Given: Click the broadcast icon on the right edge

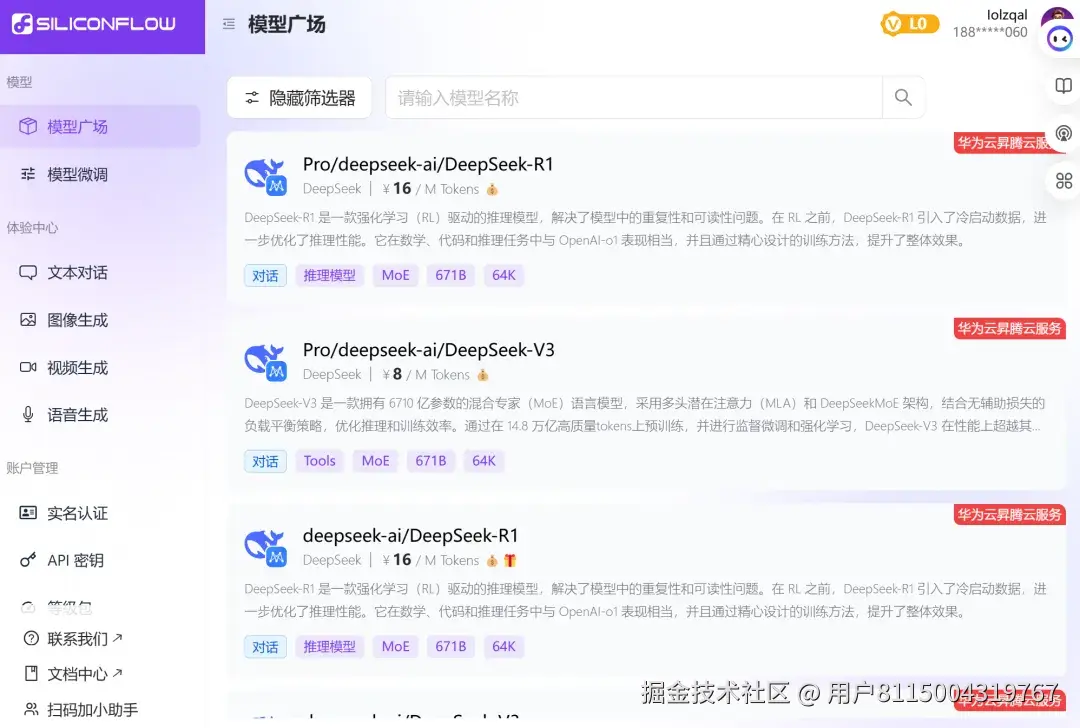Looking at the screenshot, I should point(1063,133).
